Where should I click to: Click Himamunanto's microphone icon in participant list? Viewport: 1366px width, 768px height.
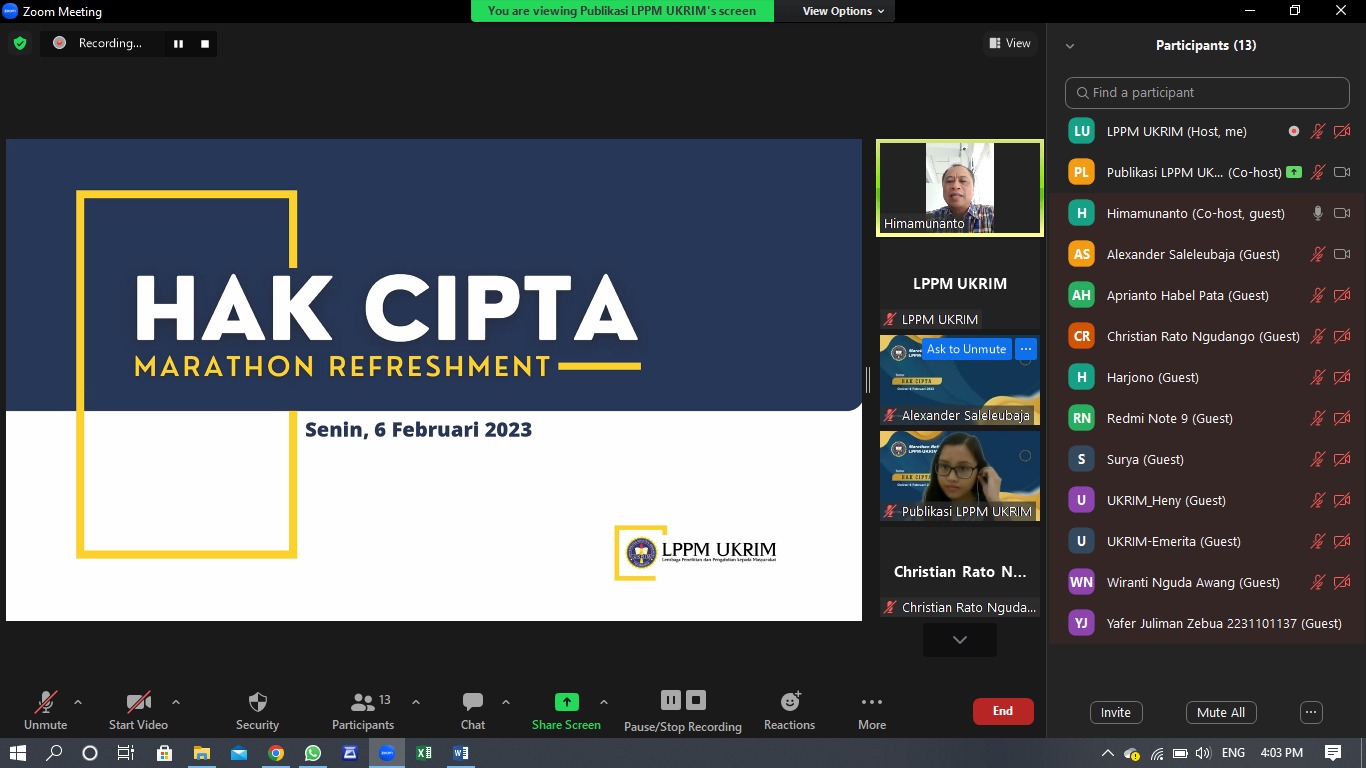pos(1318,213)
